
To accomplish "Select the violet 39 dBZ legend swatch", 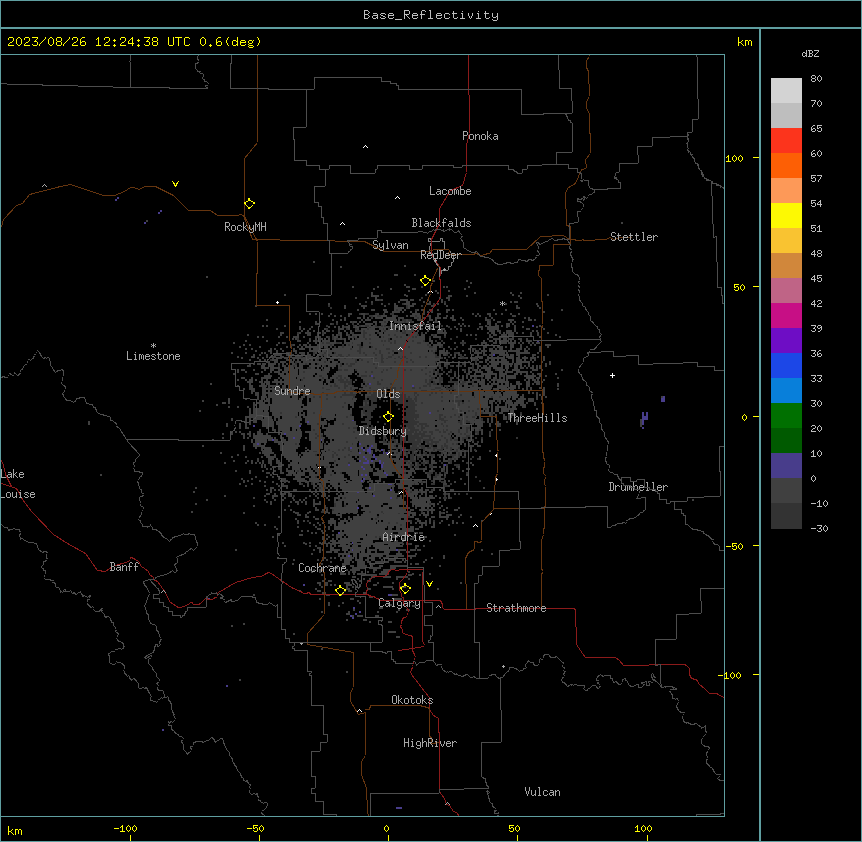I will pos(786,341).
